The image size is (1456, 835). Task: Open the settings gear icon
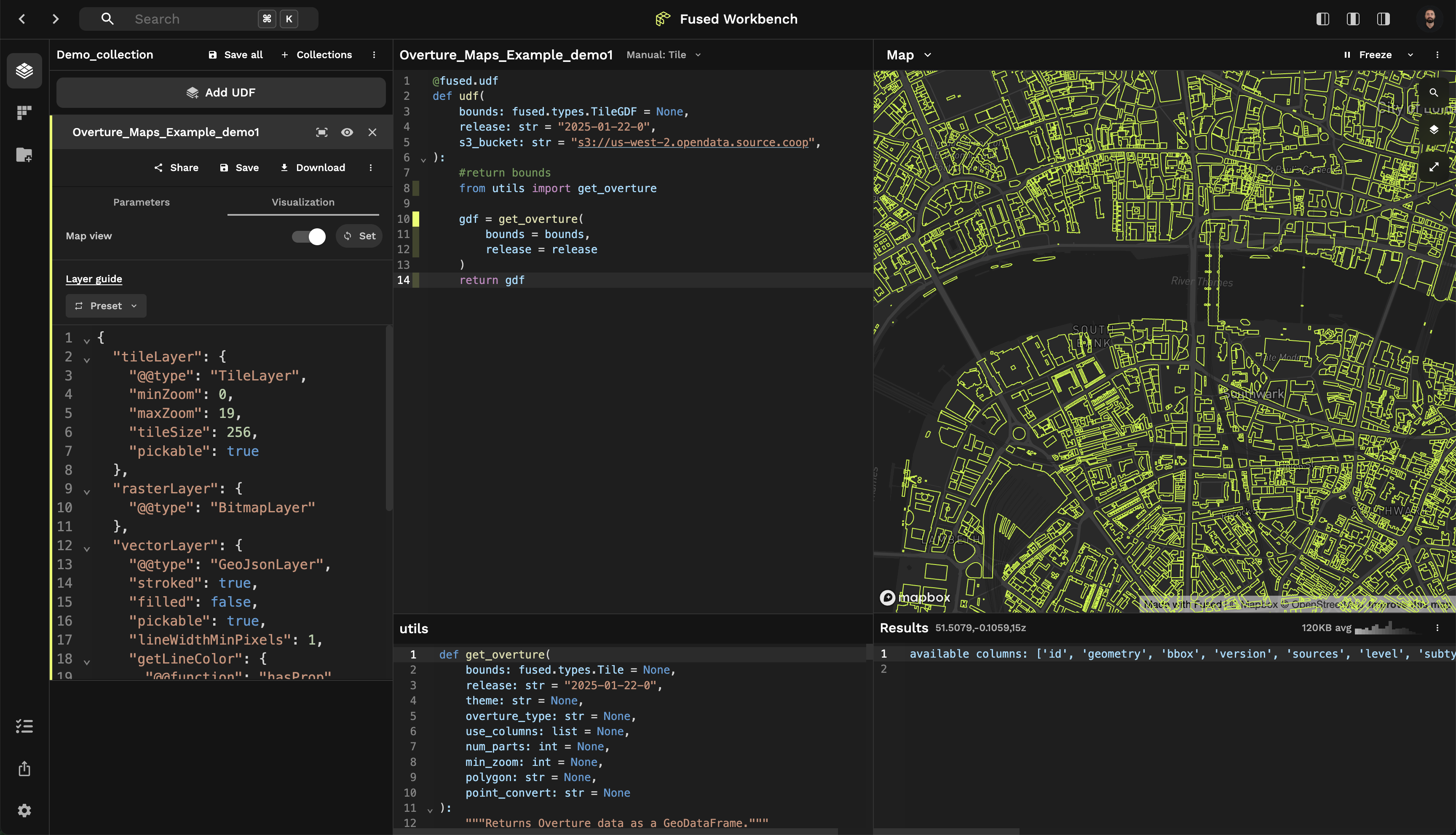(x=24, y=810)
